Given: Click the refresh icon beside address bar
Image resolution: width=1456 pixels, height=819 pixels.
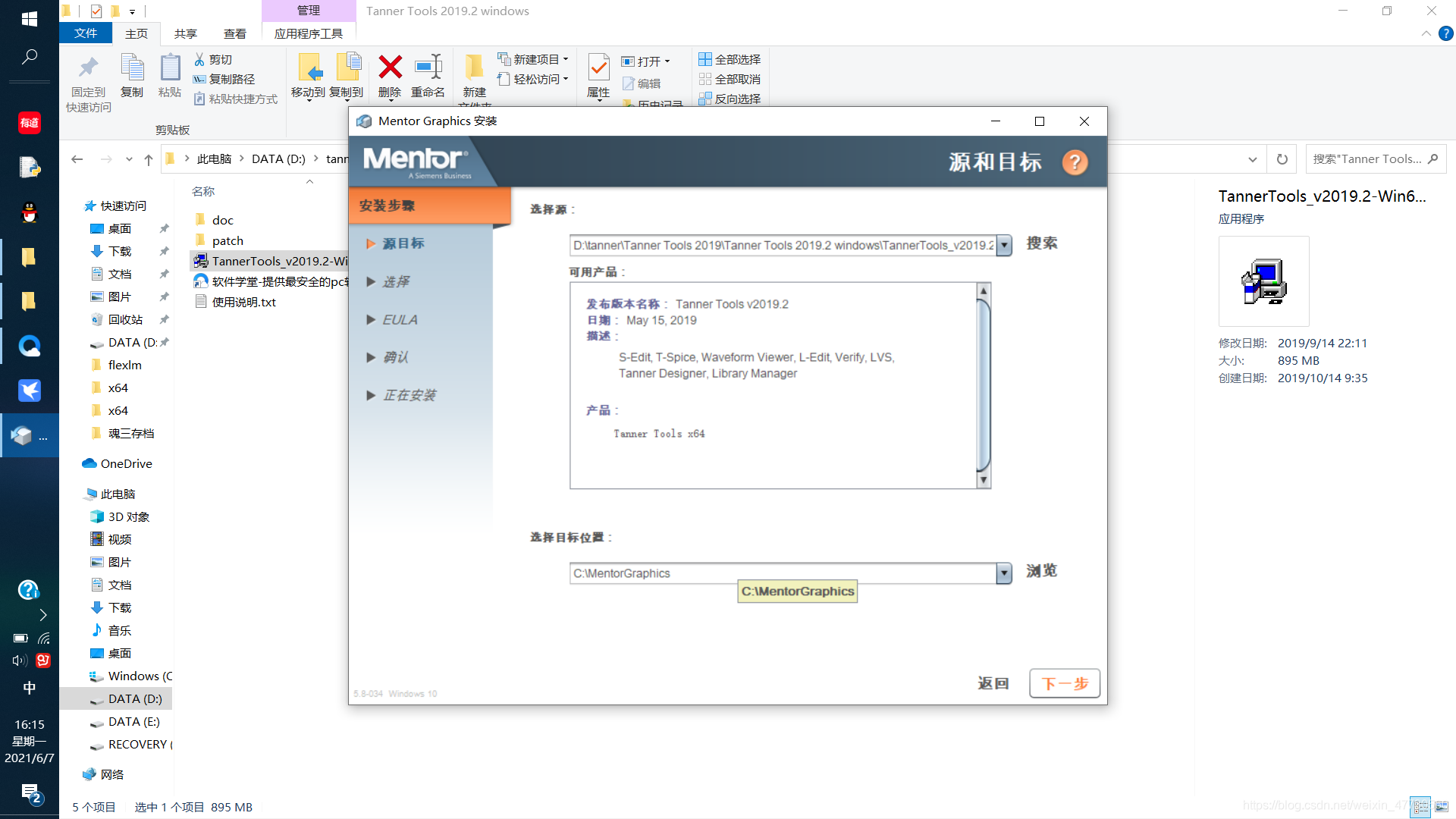Looking at the screenshot, I should (x=1282, y=159).
